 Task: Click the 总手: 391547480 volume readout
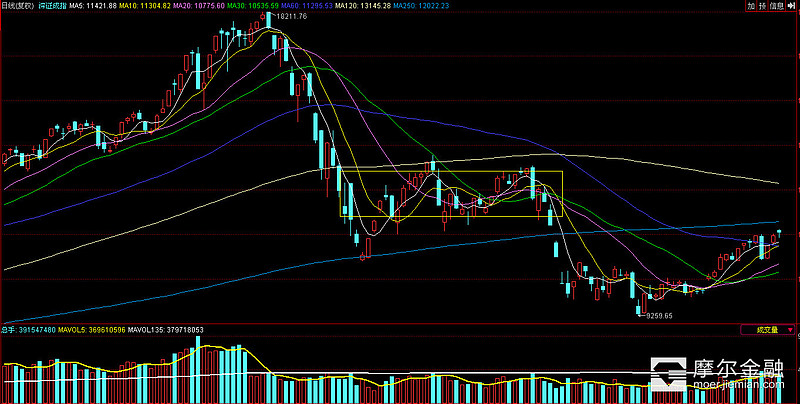coord(31,330)
